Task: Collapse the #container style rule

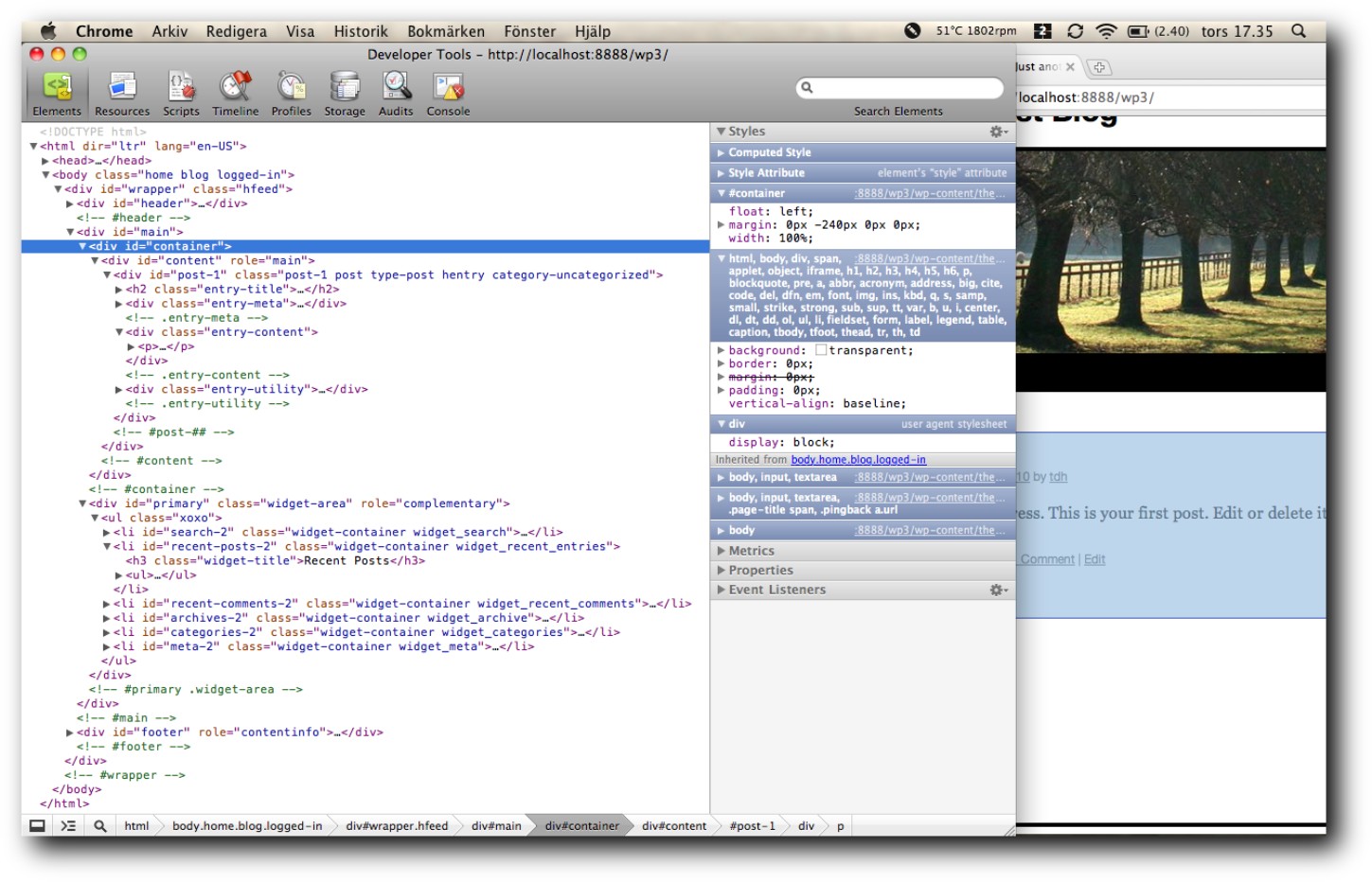Action: (722, 193)
